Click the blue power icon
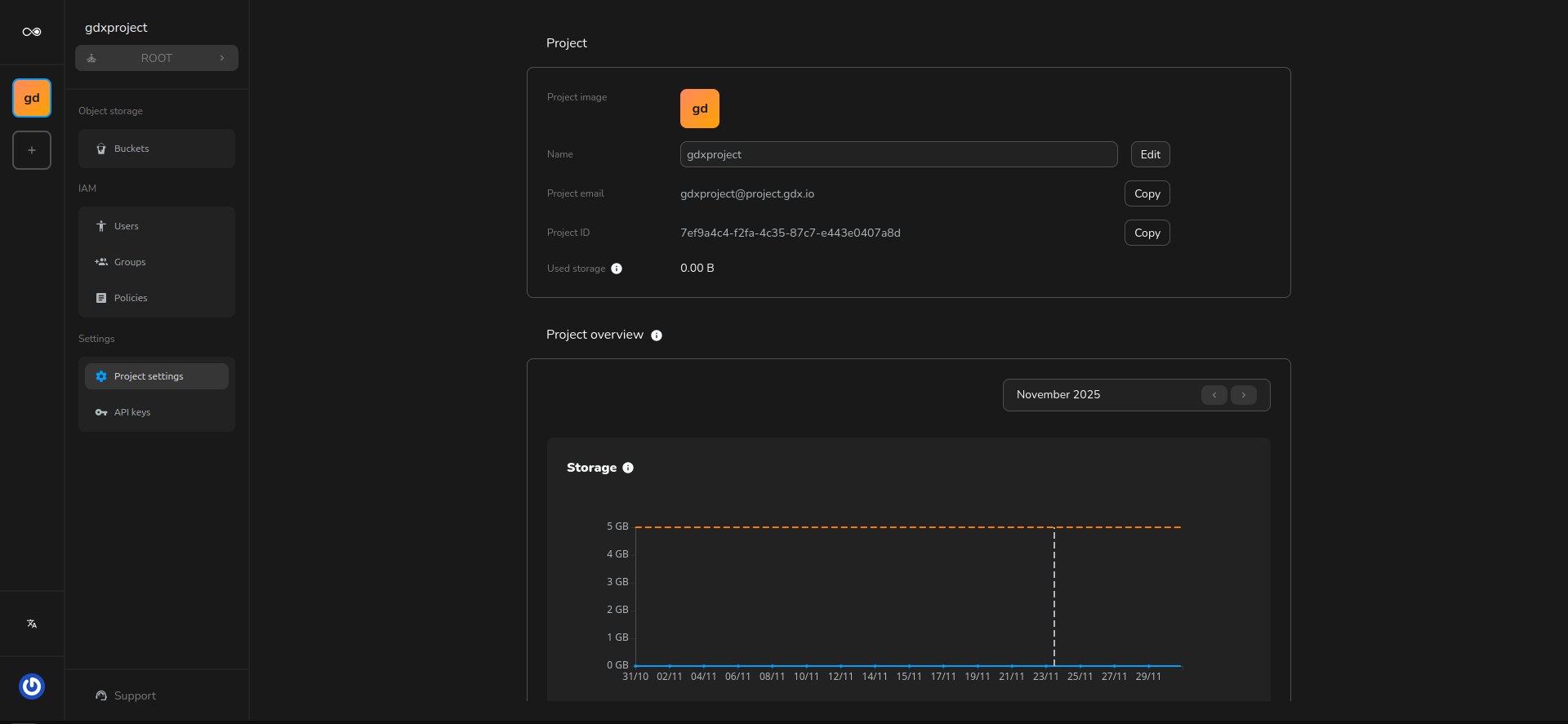The image size is (1568, 724). pos(32,686)
